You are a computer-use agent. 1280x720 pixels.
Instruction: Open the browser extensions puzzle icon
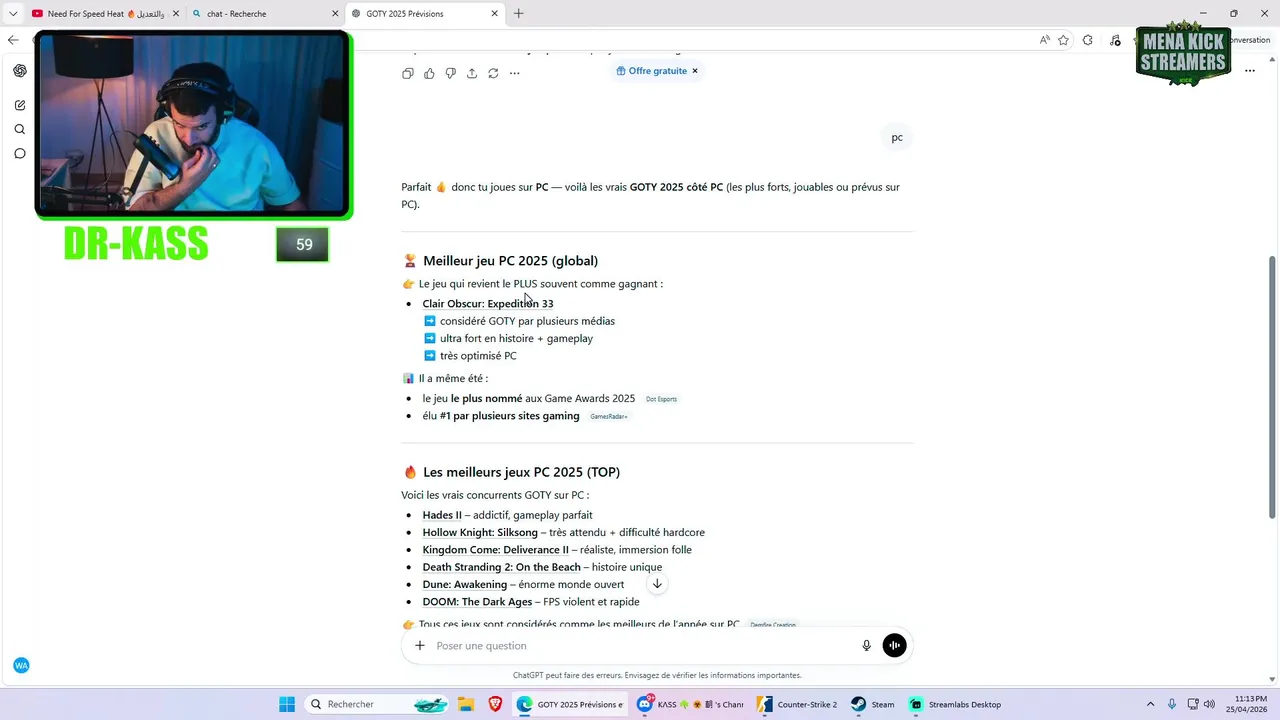(x=1088, y=40)
